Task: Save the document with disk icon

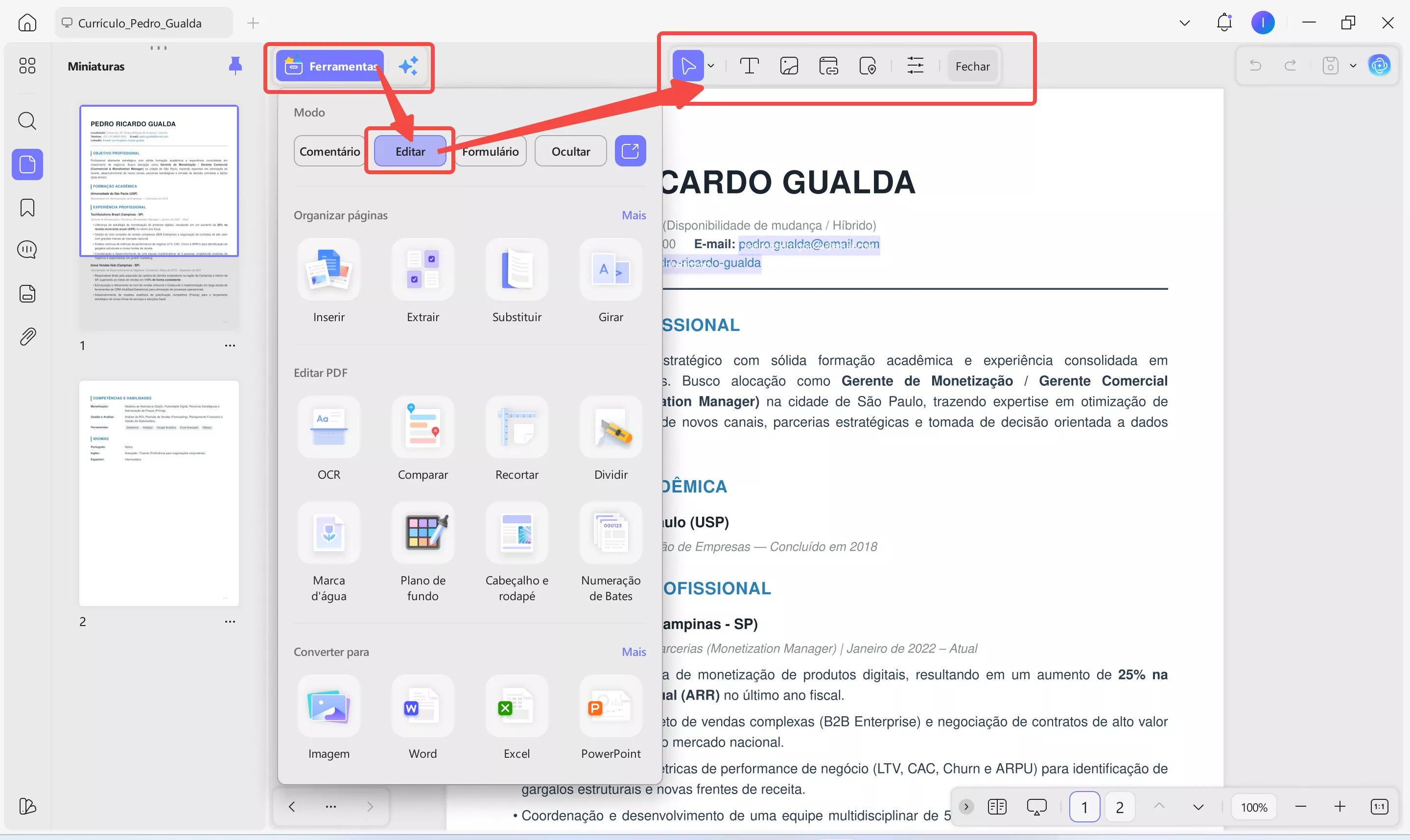Action: [x=1330, y=66]
